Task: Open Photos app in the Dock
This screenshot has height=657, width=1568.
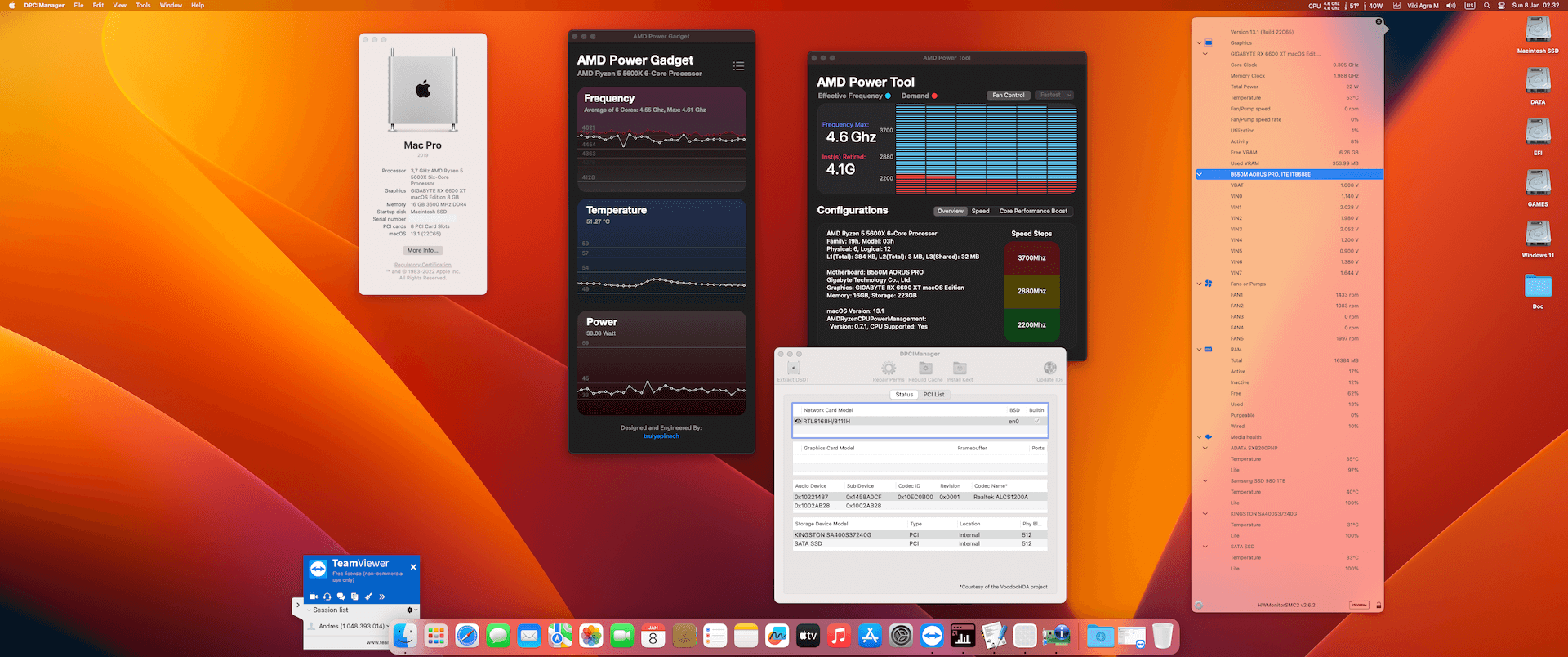Action: pyautogui.click(x=591, y=636)
